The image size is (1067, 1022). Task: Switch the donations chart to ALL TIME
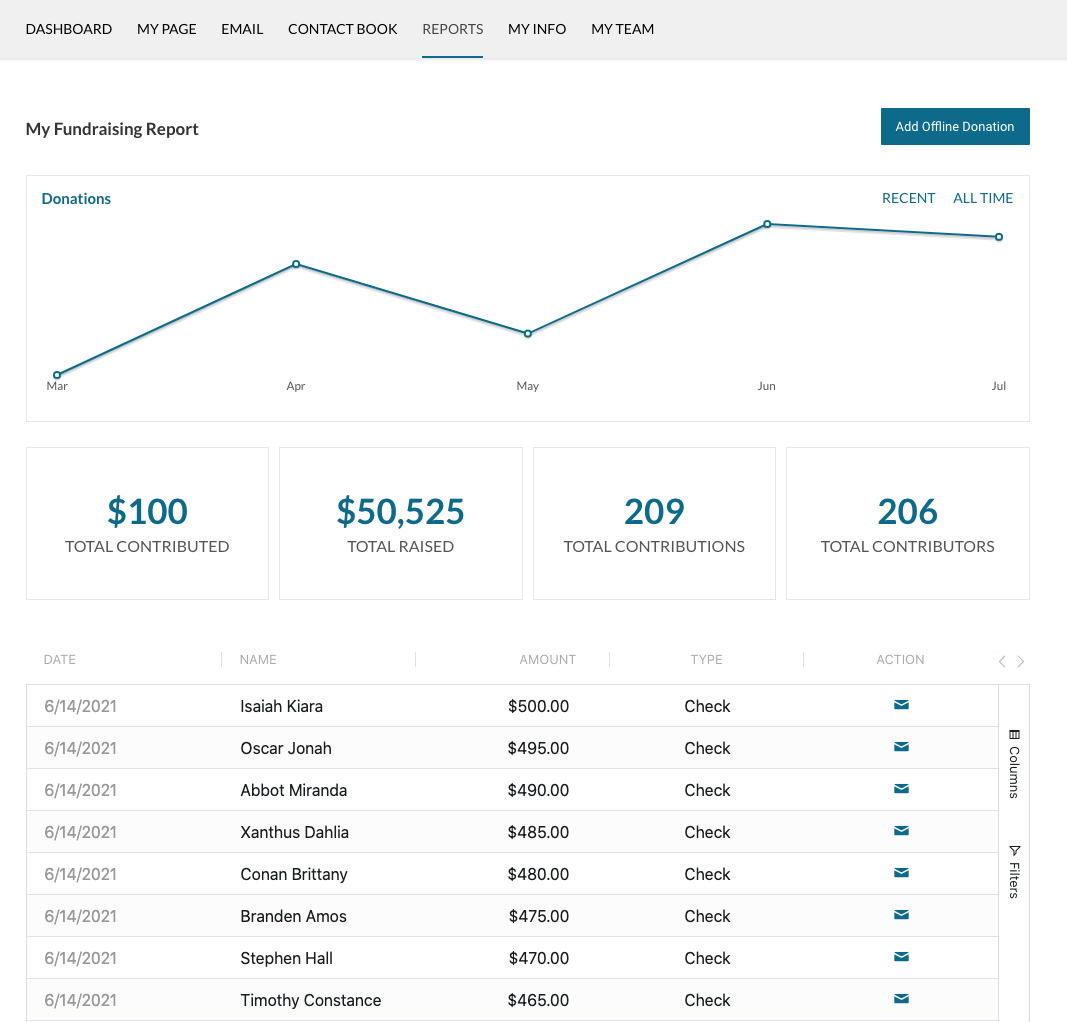pyautogui.click(x=982, y=198)
